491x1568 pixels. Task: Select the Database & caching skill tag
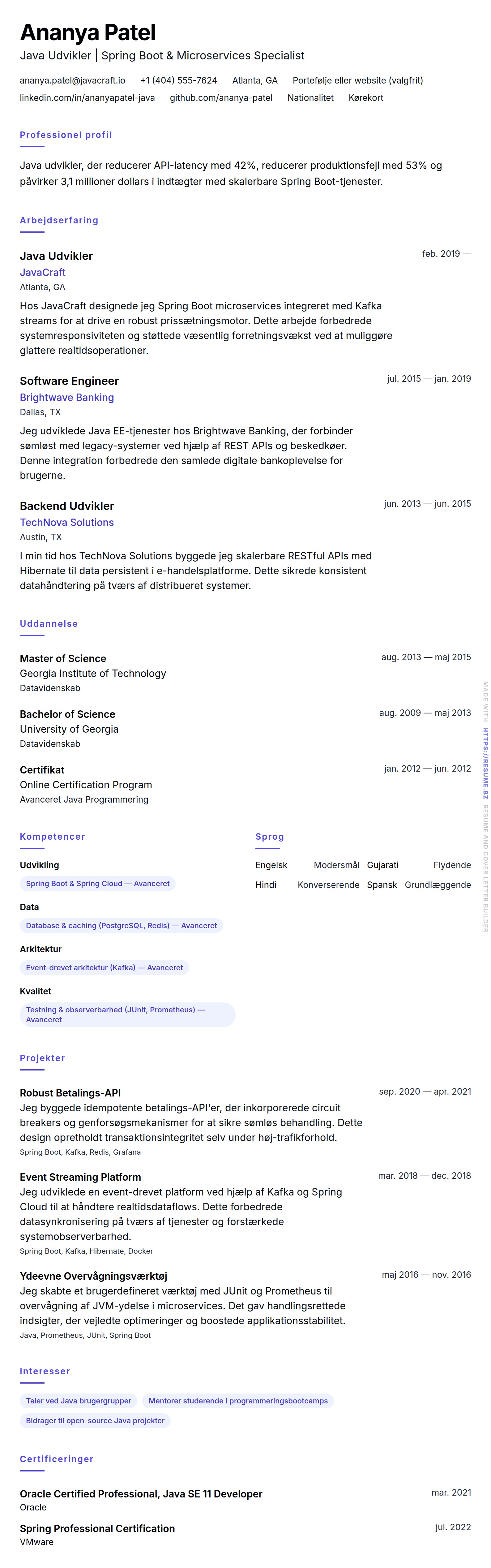(121, 925)
